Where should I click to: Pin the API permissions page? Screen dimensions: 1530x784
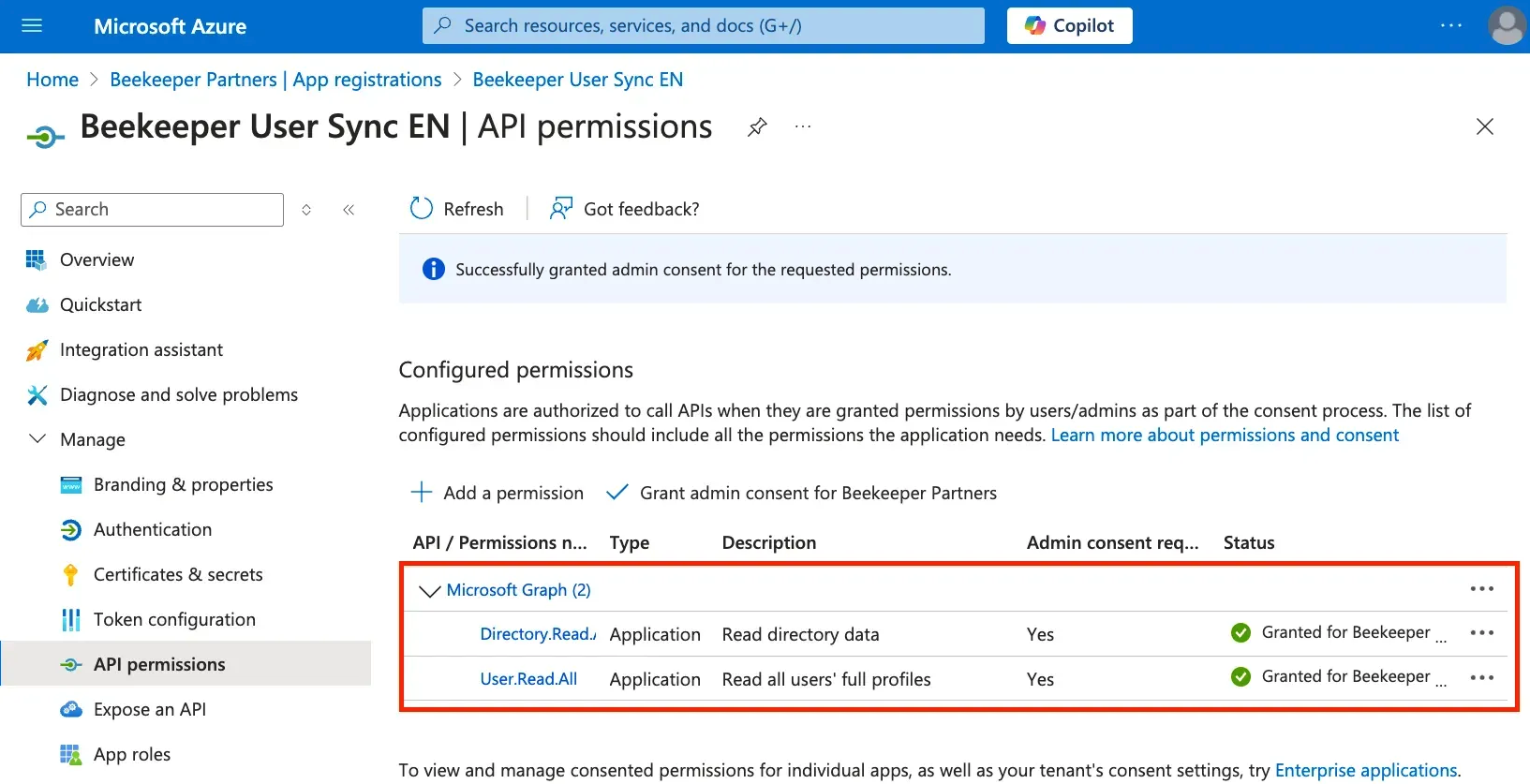(757, 126)
